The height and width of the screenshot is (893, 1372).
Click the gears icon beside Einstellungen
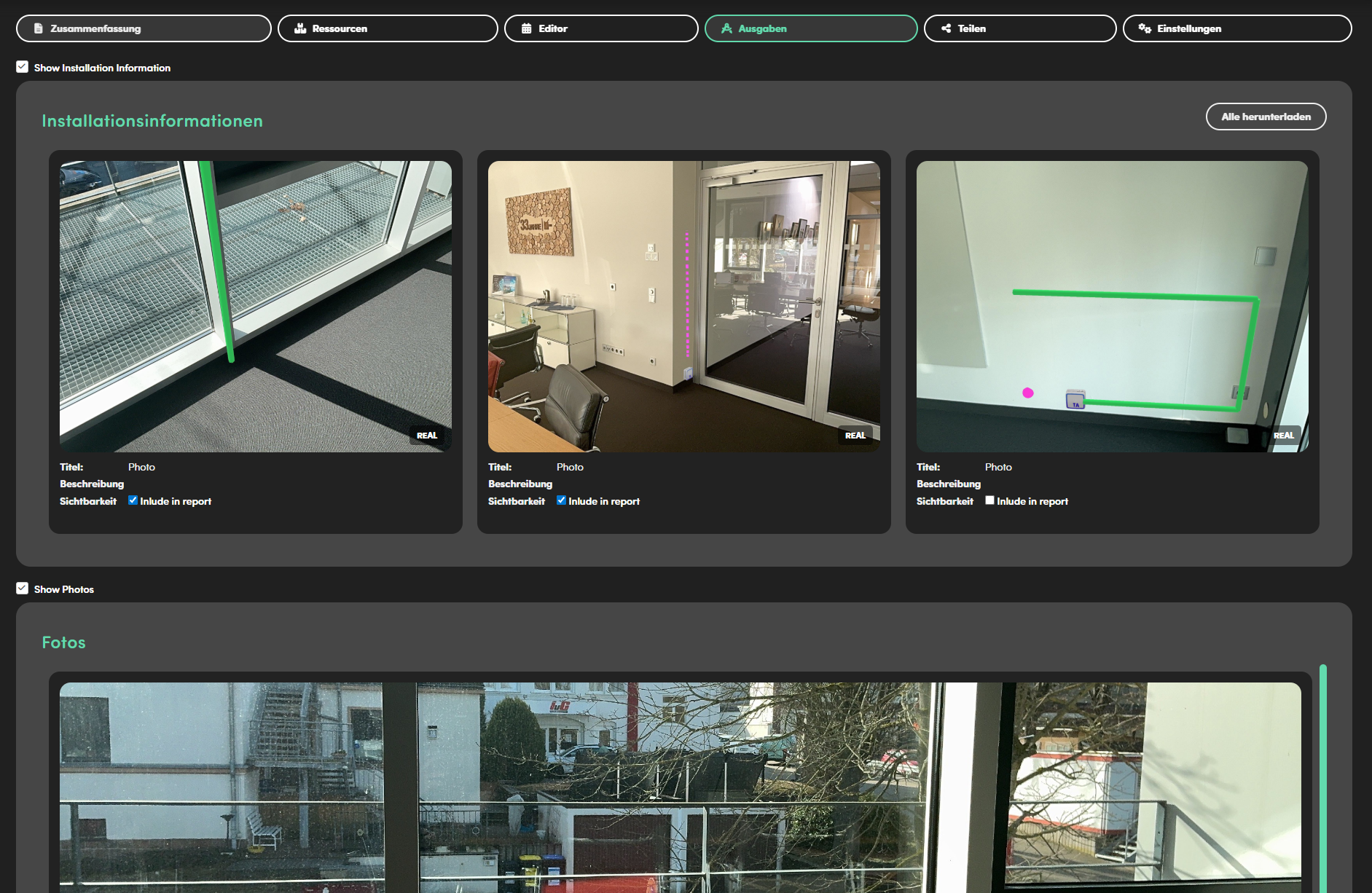(1145, 28)
